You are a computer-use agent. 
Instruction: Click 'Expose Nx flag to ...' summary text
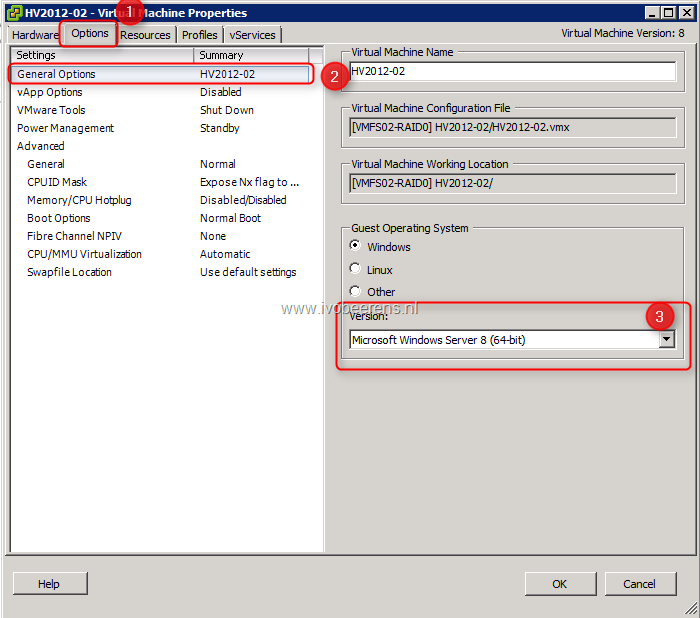coord(250,182)
